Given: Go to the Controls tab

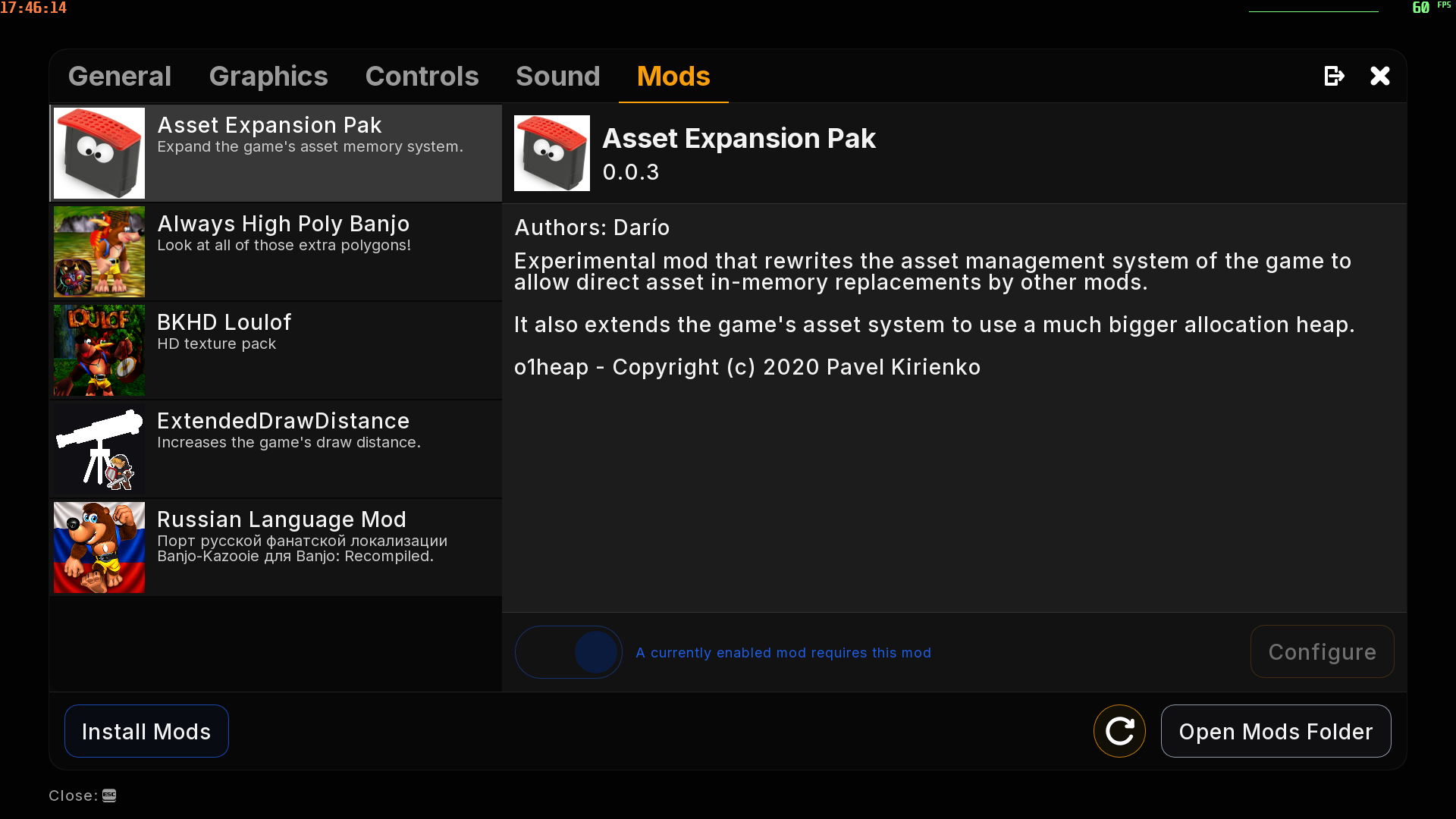Looking at the screenshot, I should point(422,77).
